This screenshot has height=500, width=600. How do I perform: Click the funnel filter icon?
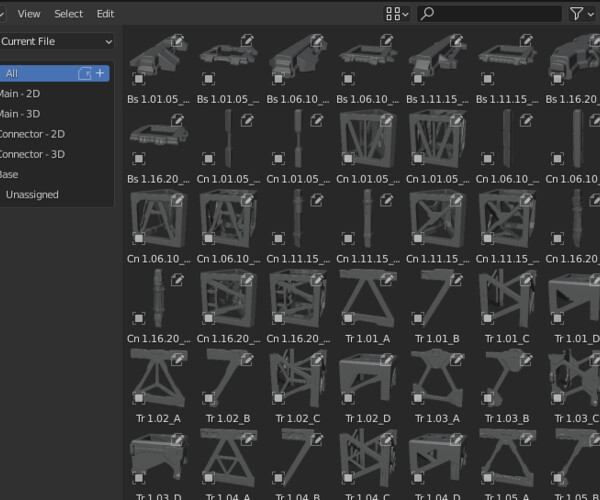(x=576, y=14)
